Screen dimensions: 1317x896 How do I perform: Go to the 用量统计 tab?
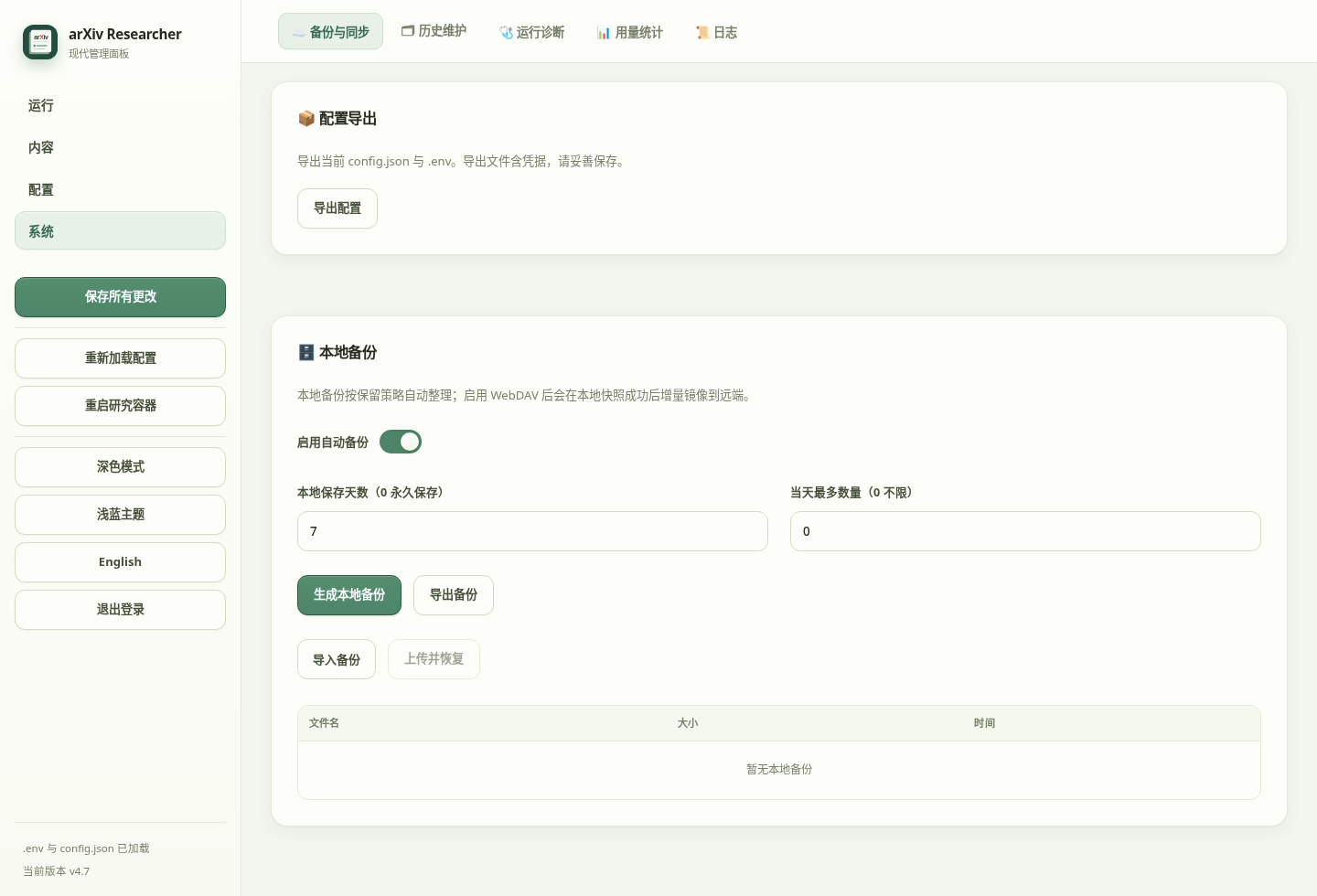pyautogui.click(x=629, y=32)
